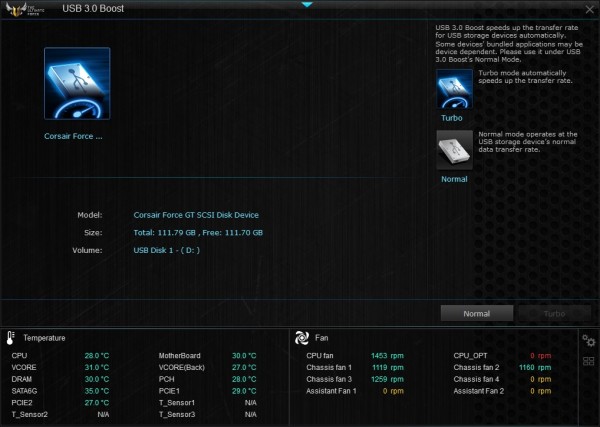
Task: Click the TUF logo in title bar
Action: [25, 9]
